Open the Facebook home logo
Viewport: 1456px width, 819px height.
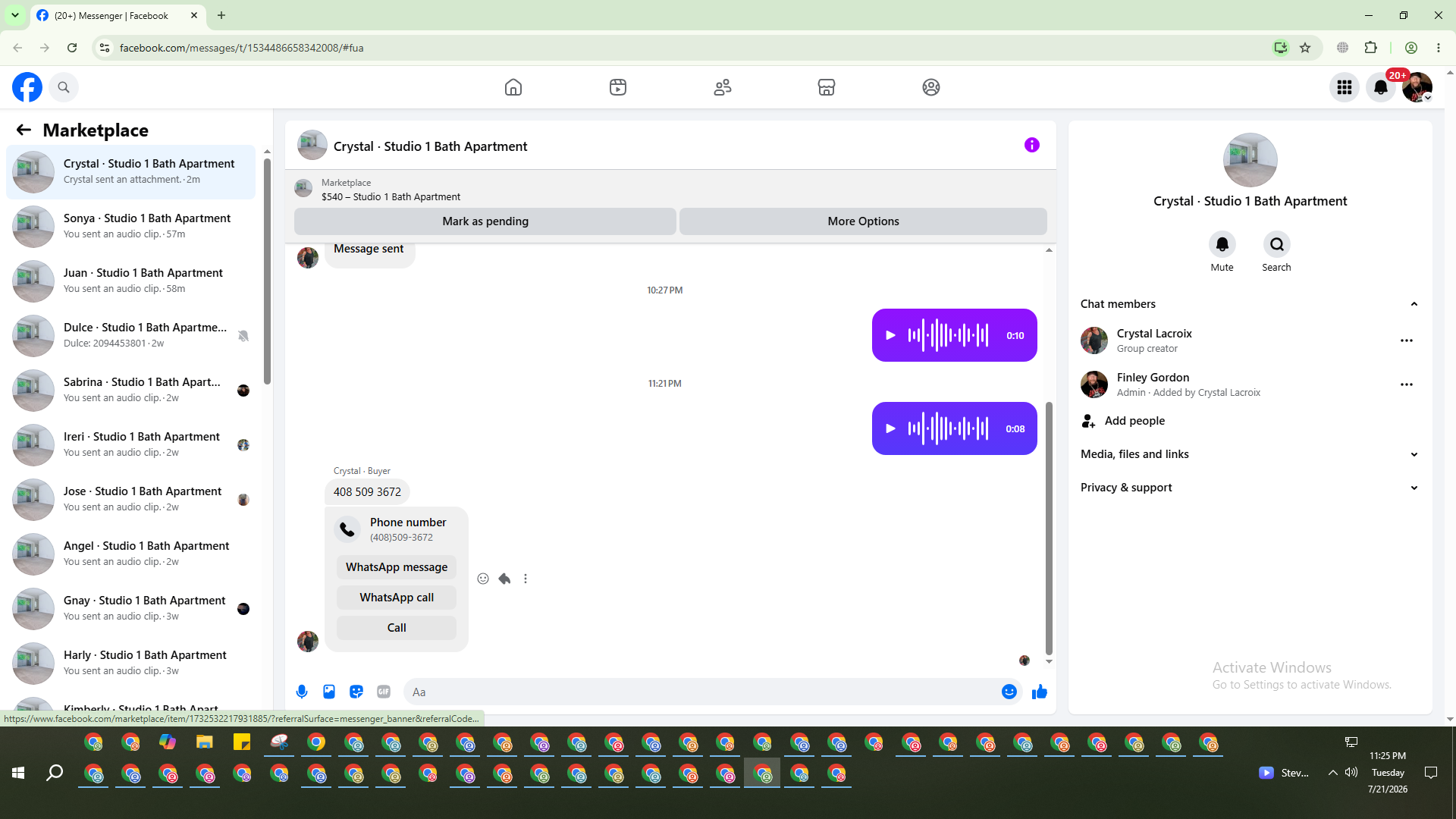pos(27,87)
